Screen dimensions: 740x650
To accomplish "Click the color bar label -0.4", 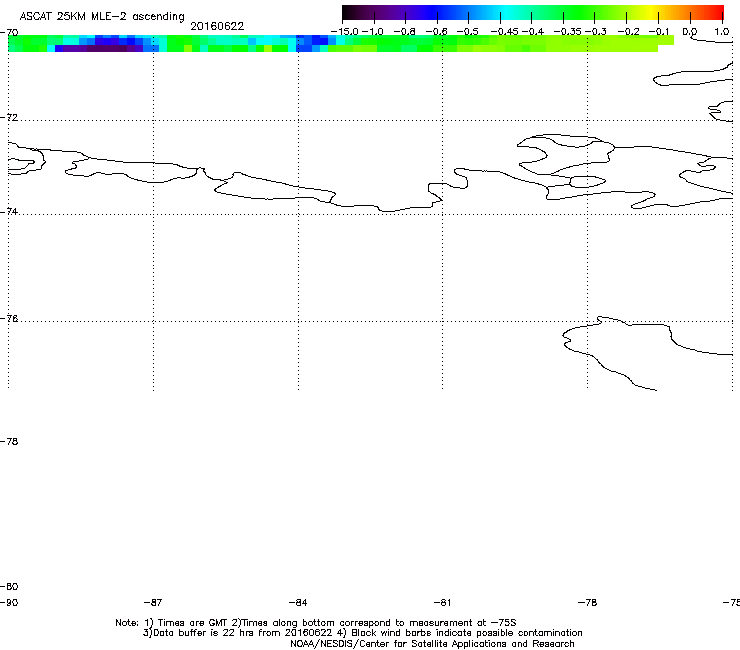I will [533, 32].
